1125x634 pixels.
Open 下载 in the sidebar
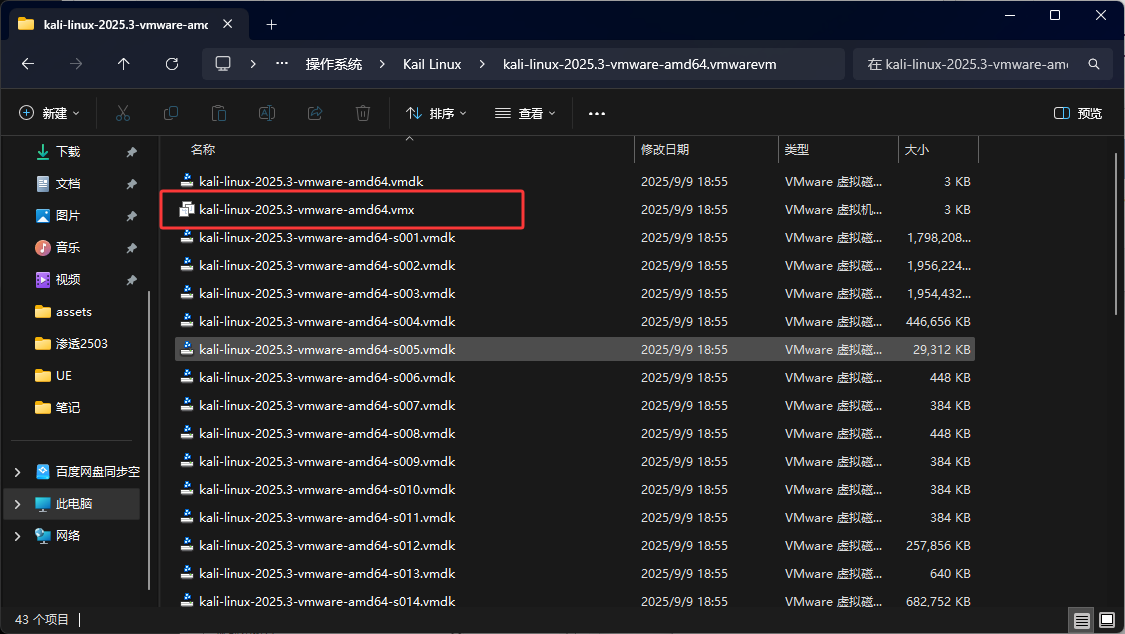click(68, 152)
